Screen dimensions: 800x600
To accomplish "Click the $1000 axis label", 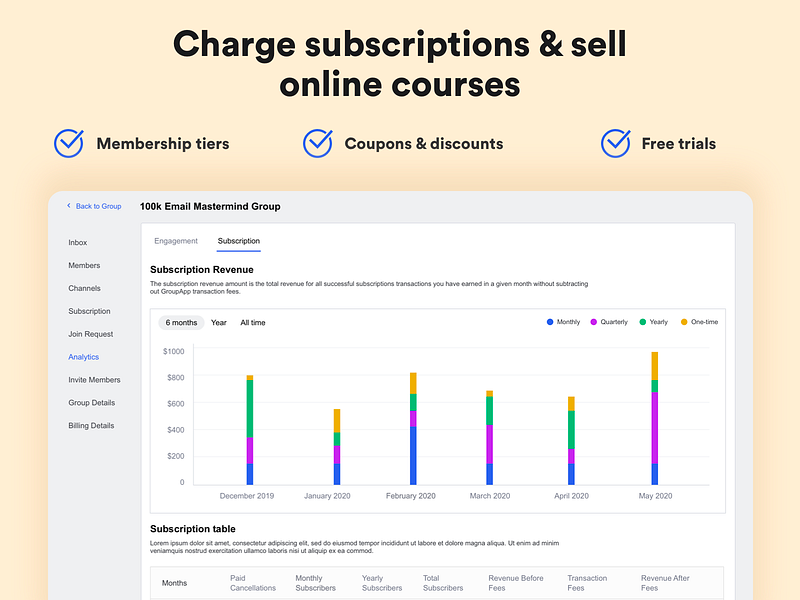I will click(x=173, y=352).
